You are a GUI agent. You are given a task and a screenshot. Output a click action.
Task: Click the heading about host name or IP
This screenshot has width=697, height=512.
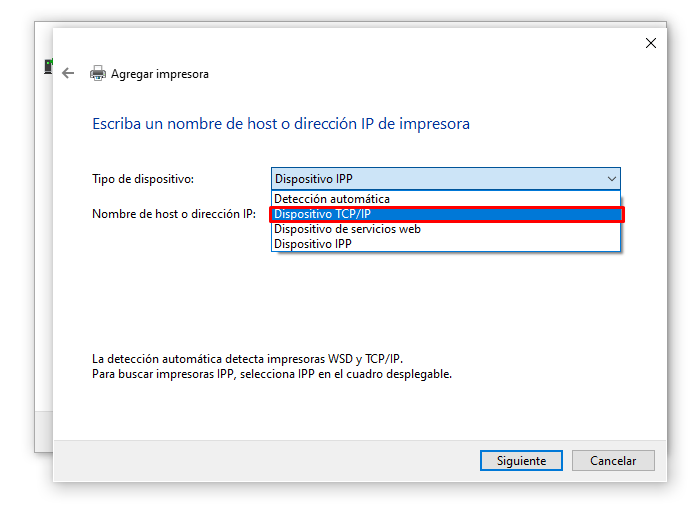click(281, 124)
